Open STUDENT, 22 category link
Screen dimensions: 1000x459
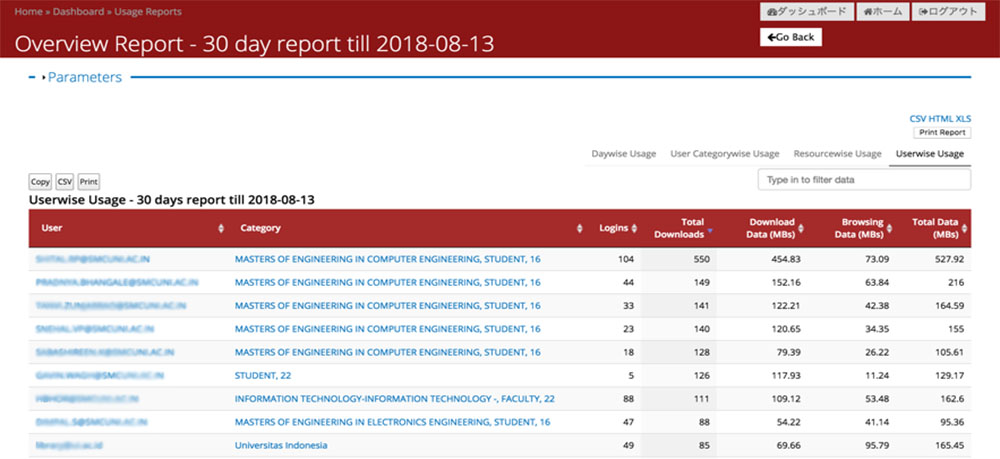263,375
